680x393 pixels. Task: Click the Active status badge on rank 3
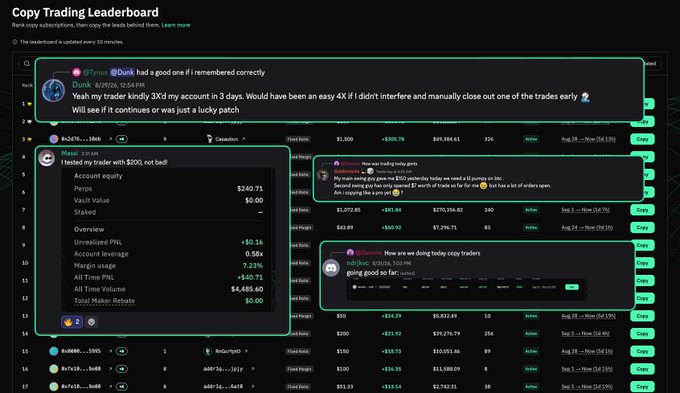531,139
